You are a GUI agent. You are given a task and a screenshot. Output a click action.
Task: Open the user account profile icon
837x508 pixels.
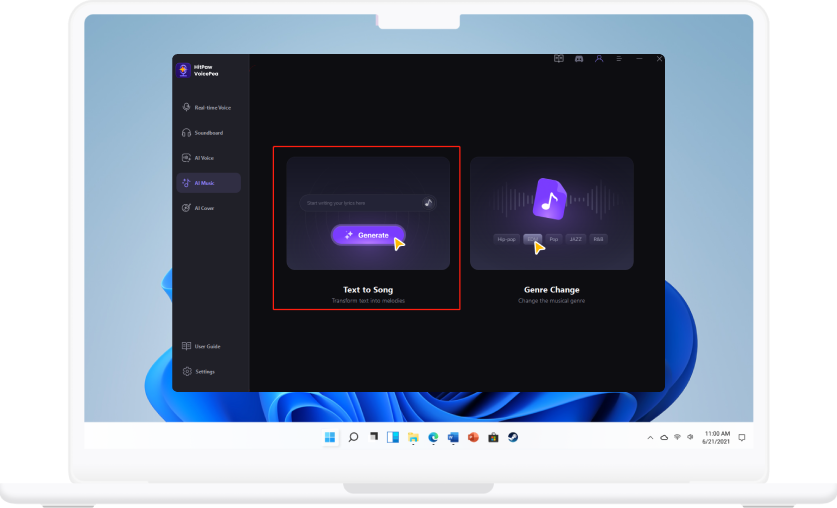pyautogui.click(x=599, y=59)
